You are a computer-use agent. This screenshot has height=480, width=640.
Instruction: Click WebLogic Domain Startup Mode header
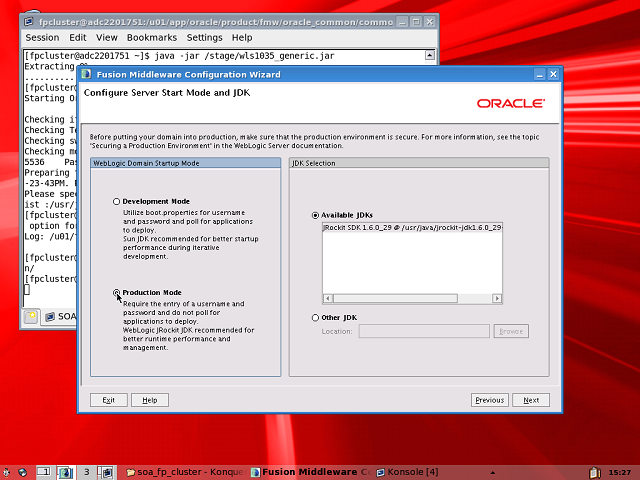click(186, 163)
